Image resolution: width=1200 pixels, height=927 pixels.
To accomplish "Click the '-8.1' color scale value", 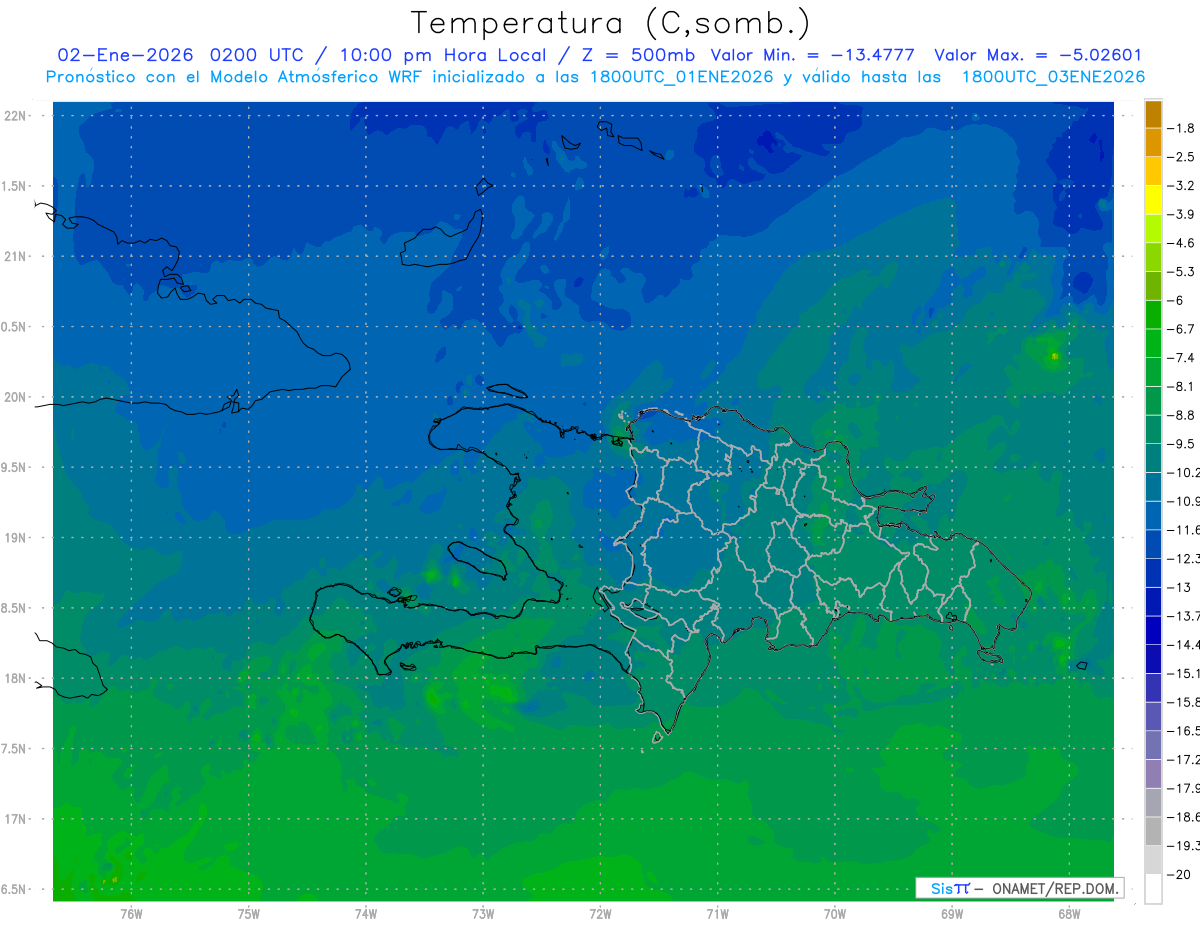I will pyautogui.click(x=1182, y=386).
